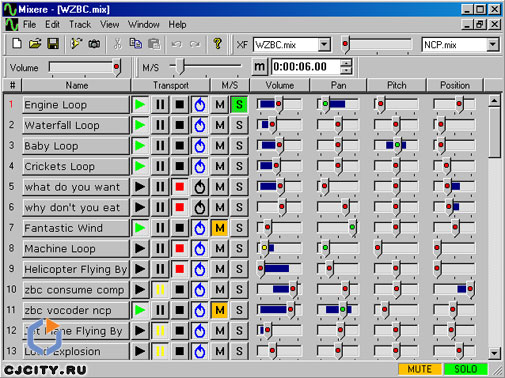505x378 pixels.
Task: Click the scissors Cut icon
Action: (x=117, y=44)
